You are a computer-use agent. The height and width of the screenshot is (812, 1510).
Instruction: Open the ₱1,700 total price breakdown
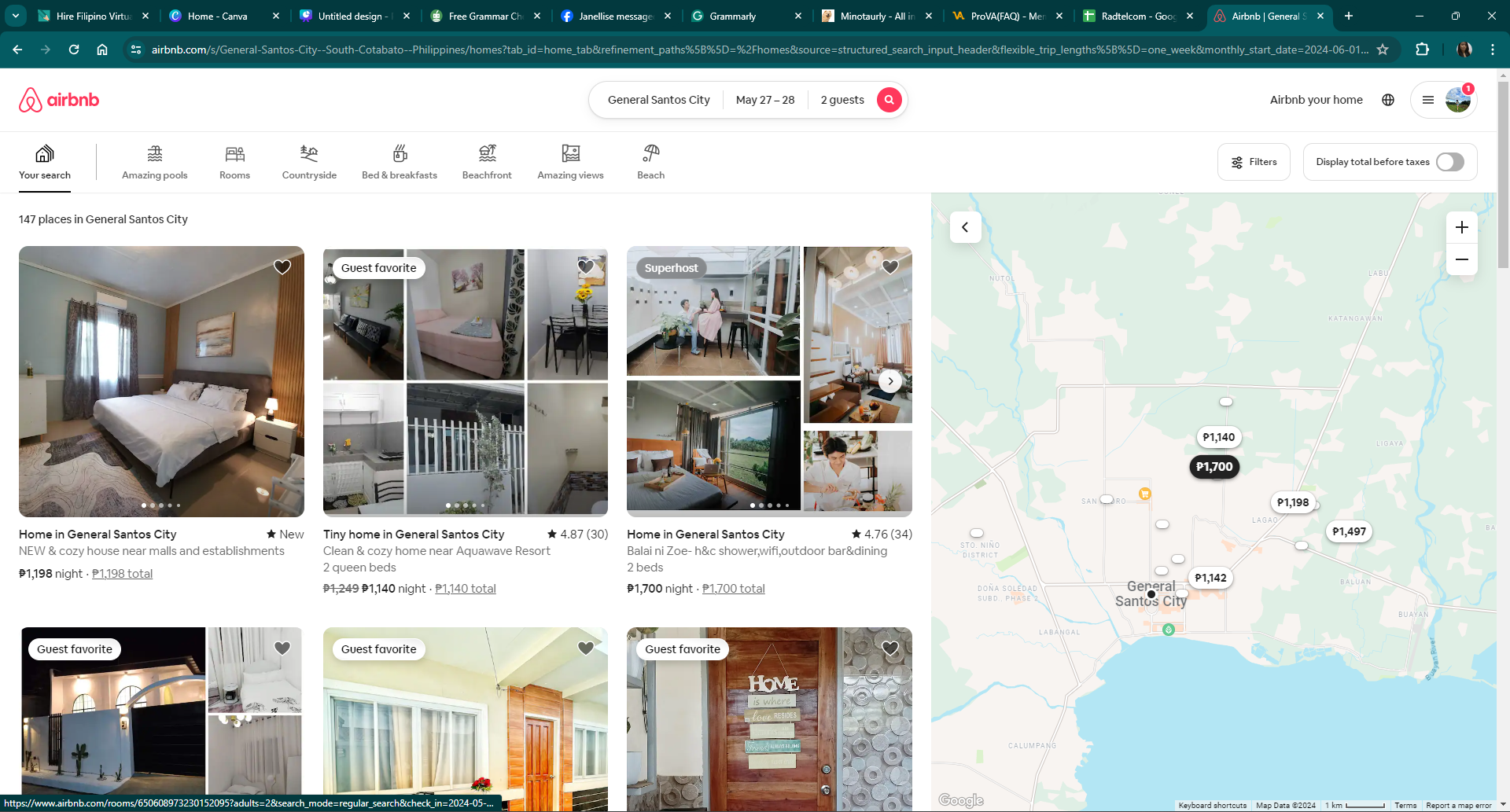coord(734,589)
